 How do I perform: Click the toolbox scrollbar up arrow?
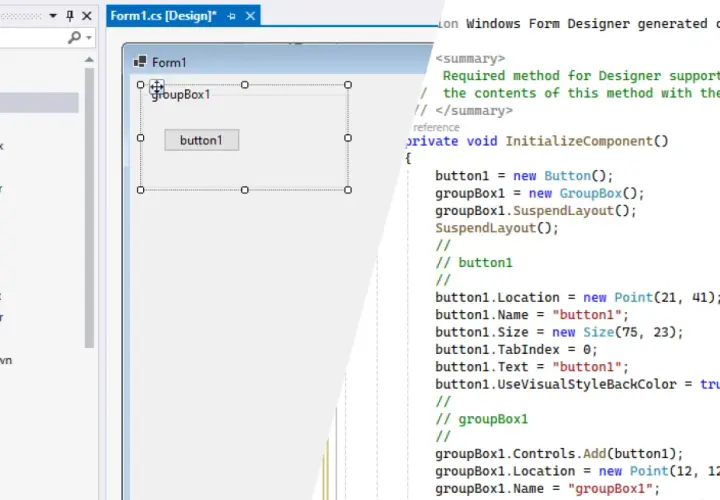[90, 59]
